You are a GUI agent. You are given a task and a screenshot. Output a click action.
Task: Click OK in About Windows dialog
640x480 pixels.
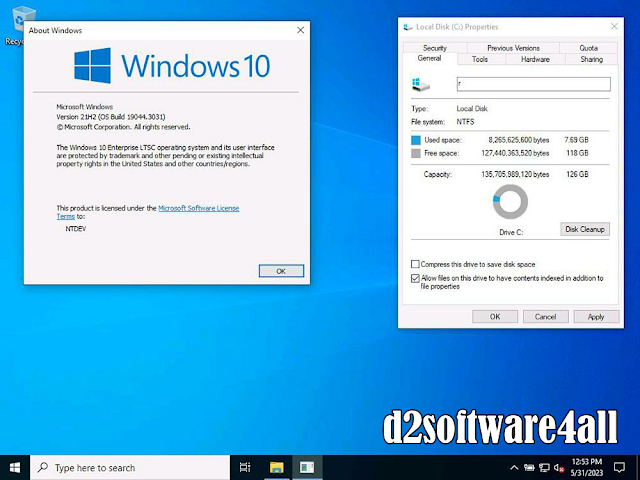coord(281,271)
